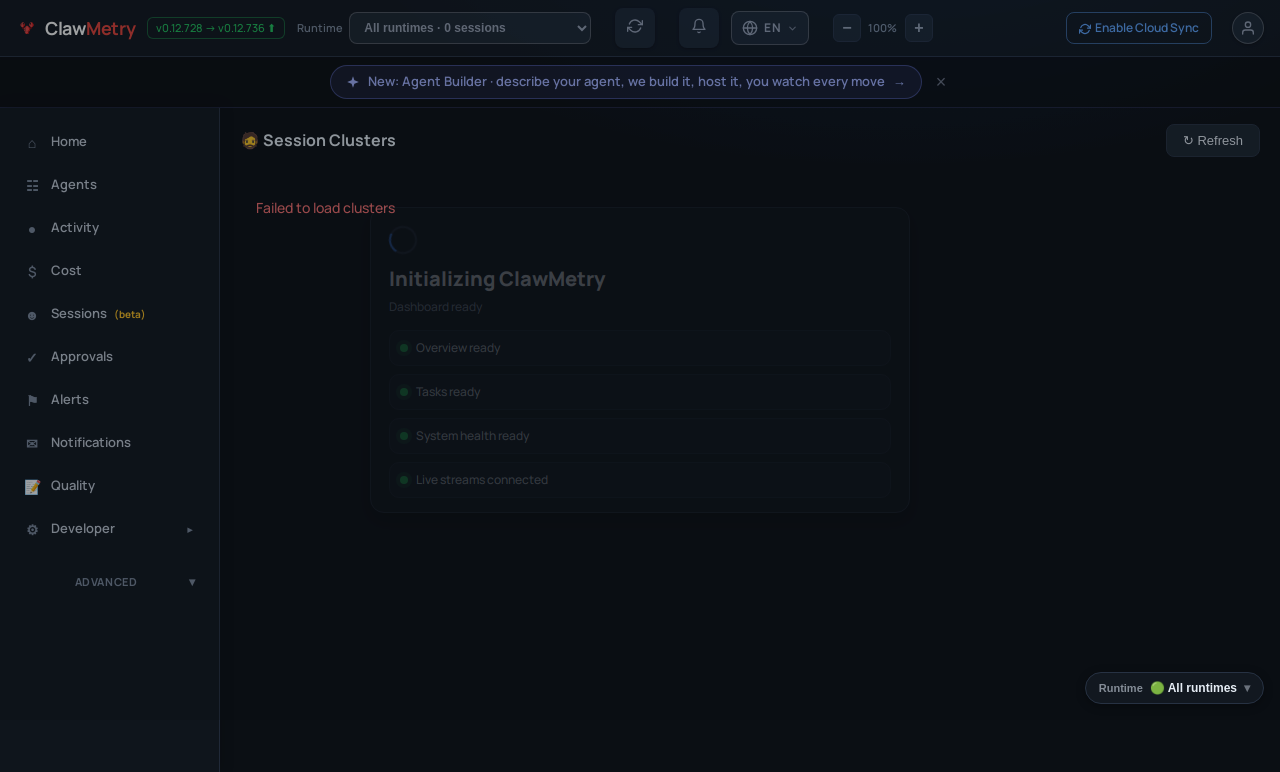
Task: Increase zoom with plus button
Action: 919,28
